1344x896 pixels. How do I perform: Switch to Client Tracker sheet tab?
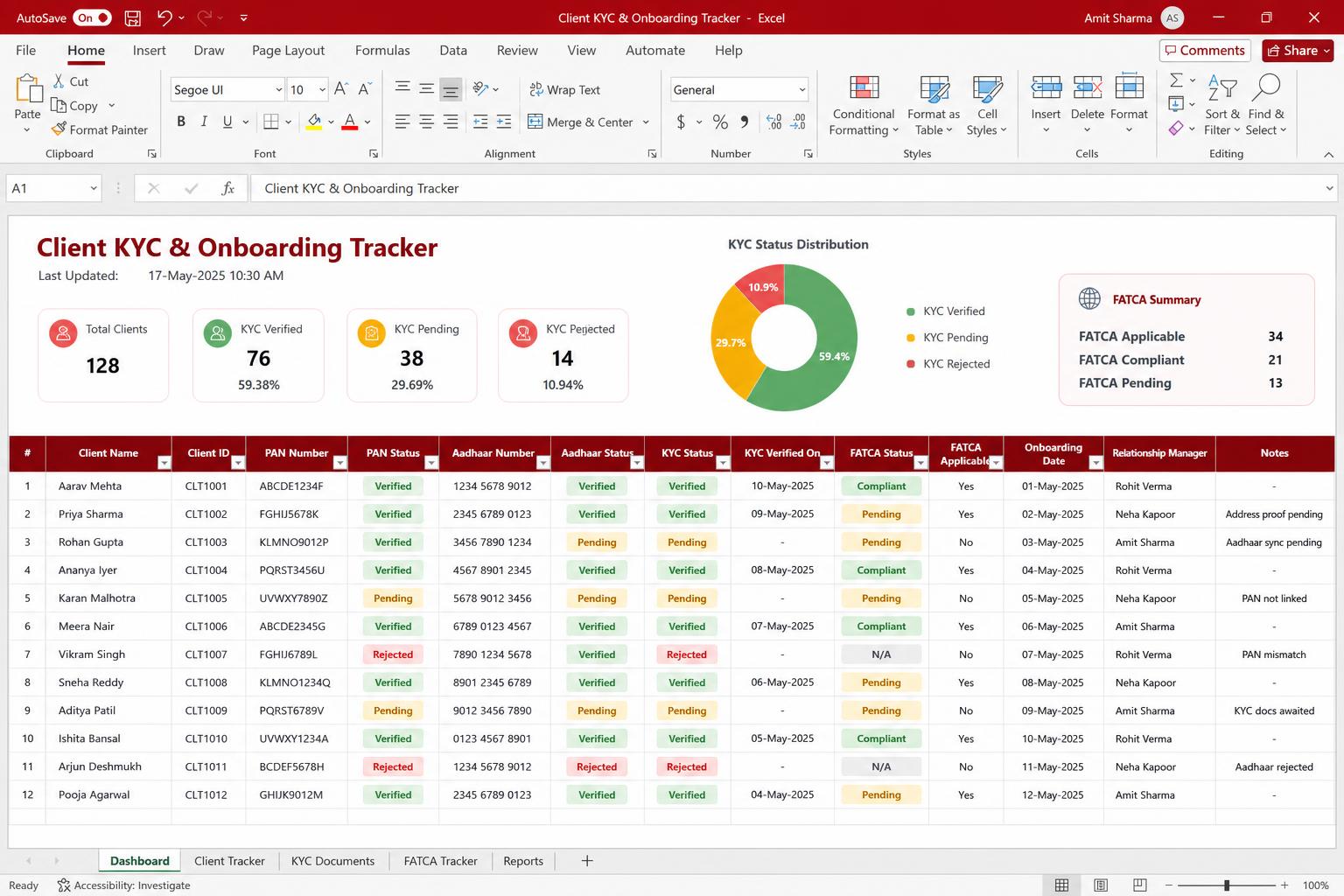tap(229, 861)
